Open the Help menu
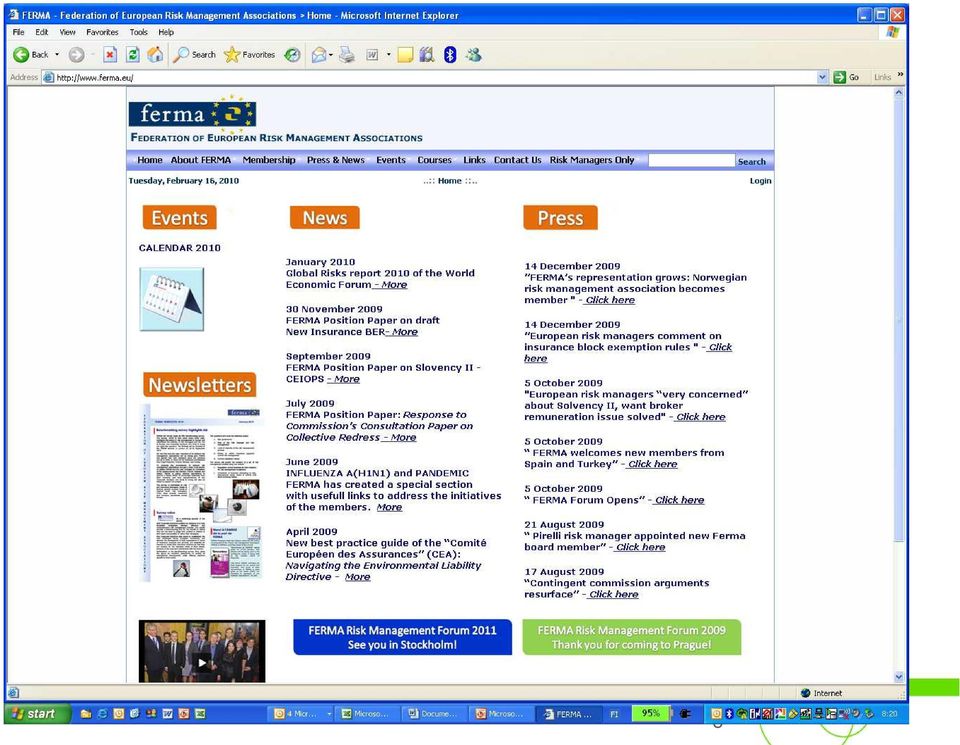This screenshot has height=745, width=960. pos(166,32)
